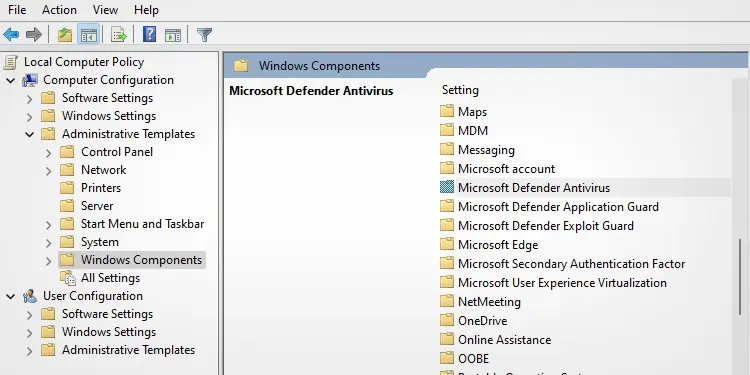Image resolution: width=750 pixels, height=375 pixels.
Task: Select System in the tree
Action: [x=100, y=242]
